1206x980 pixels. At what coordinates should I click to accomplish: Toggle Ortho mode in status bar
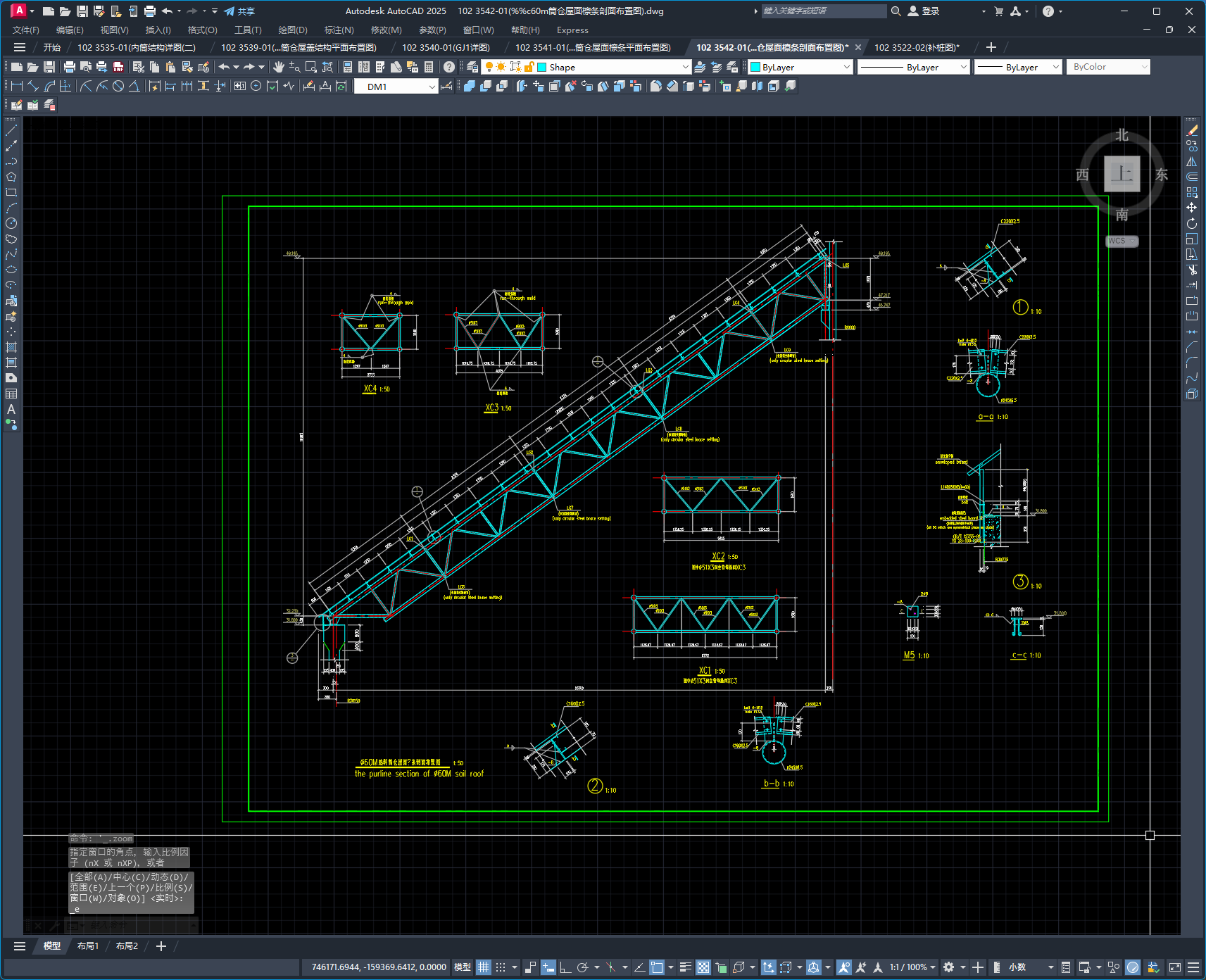point(565,967)
